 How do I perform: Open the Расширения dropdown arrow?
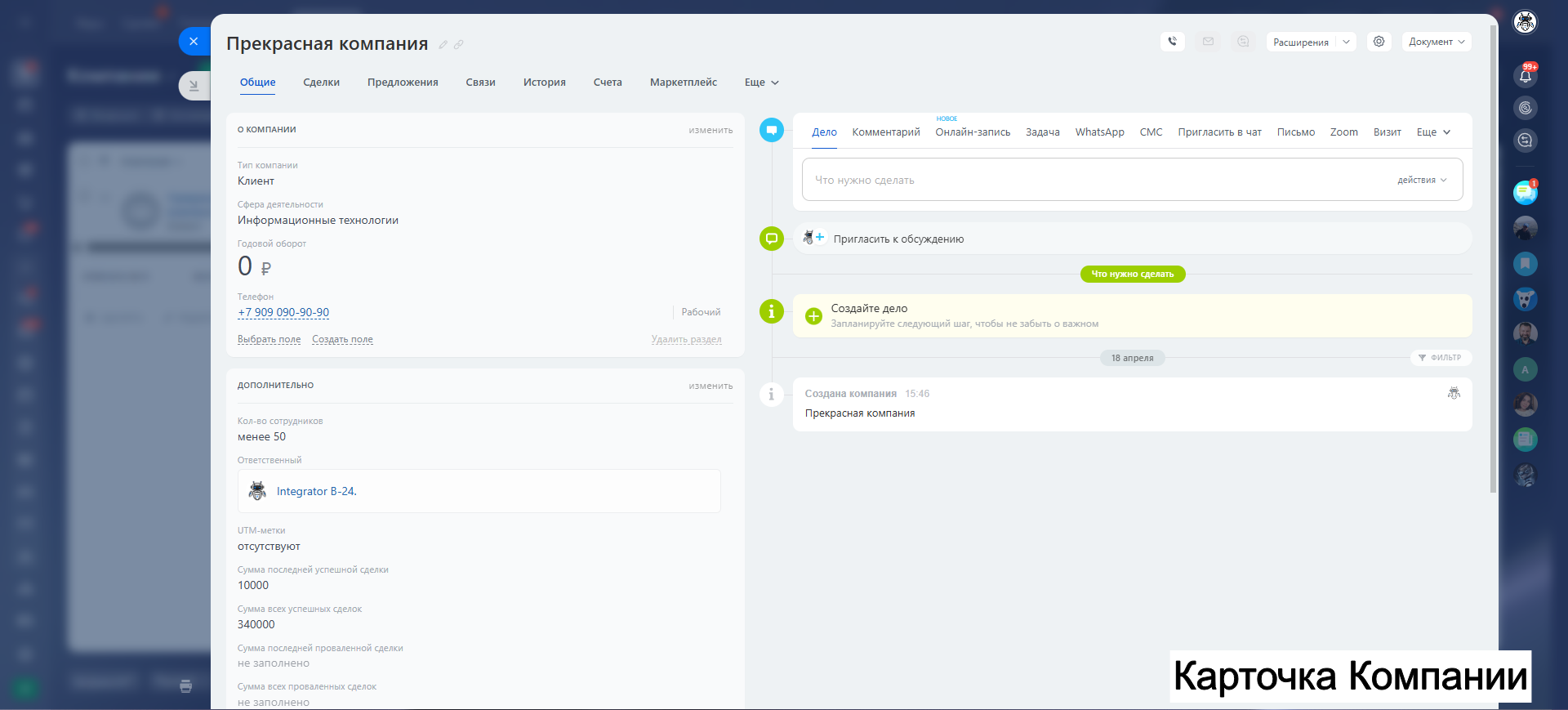click(x=1346, y=42)
